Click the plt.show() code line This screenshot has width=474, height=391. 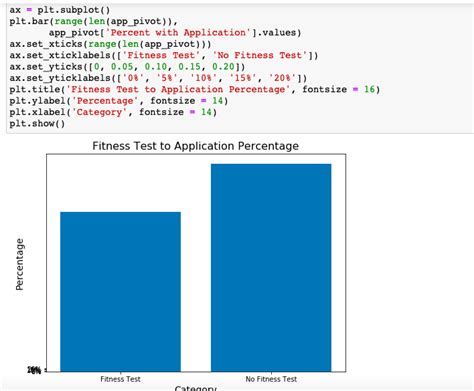pyautogui.click(x=37, y=123)
